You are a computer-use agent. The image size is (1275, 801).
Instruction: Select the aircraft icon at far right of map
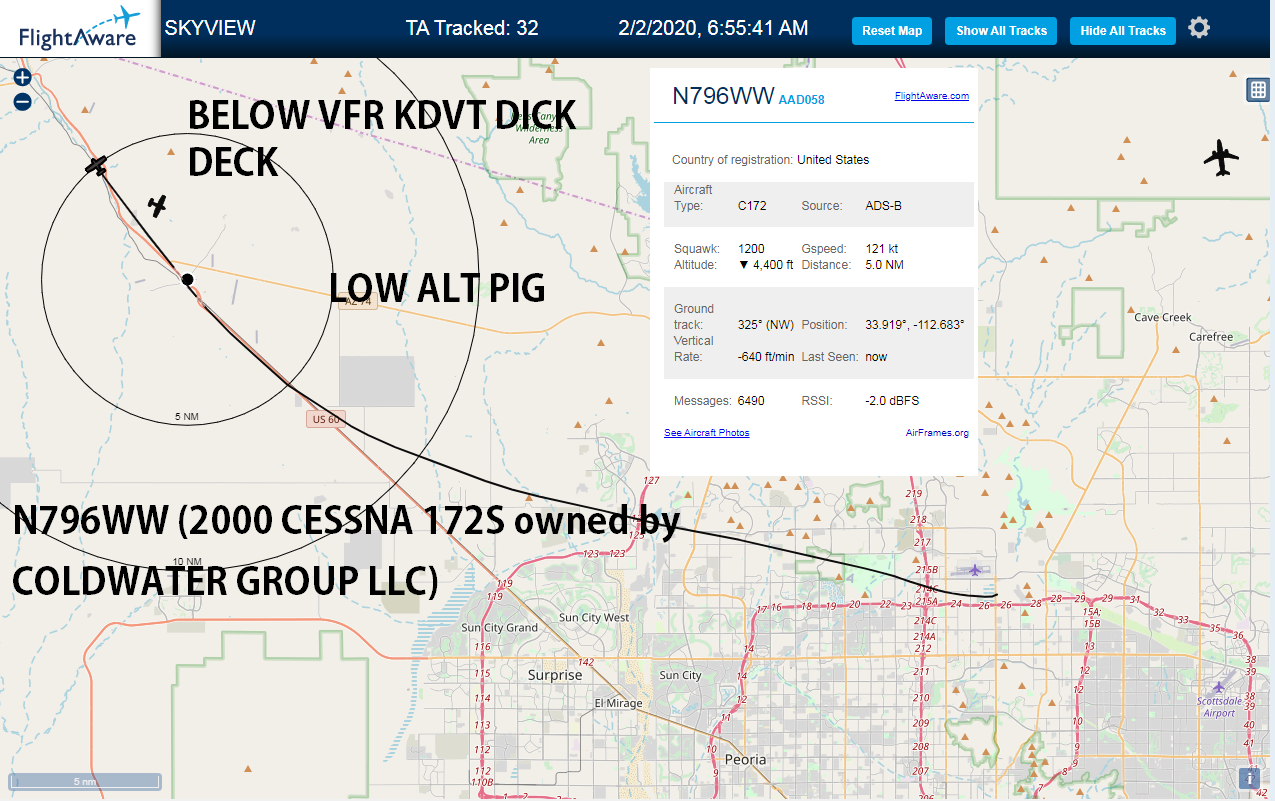click(1221, 159)
